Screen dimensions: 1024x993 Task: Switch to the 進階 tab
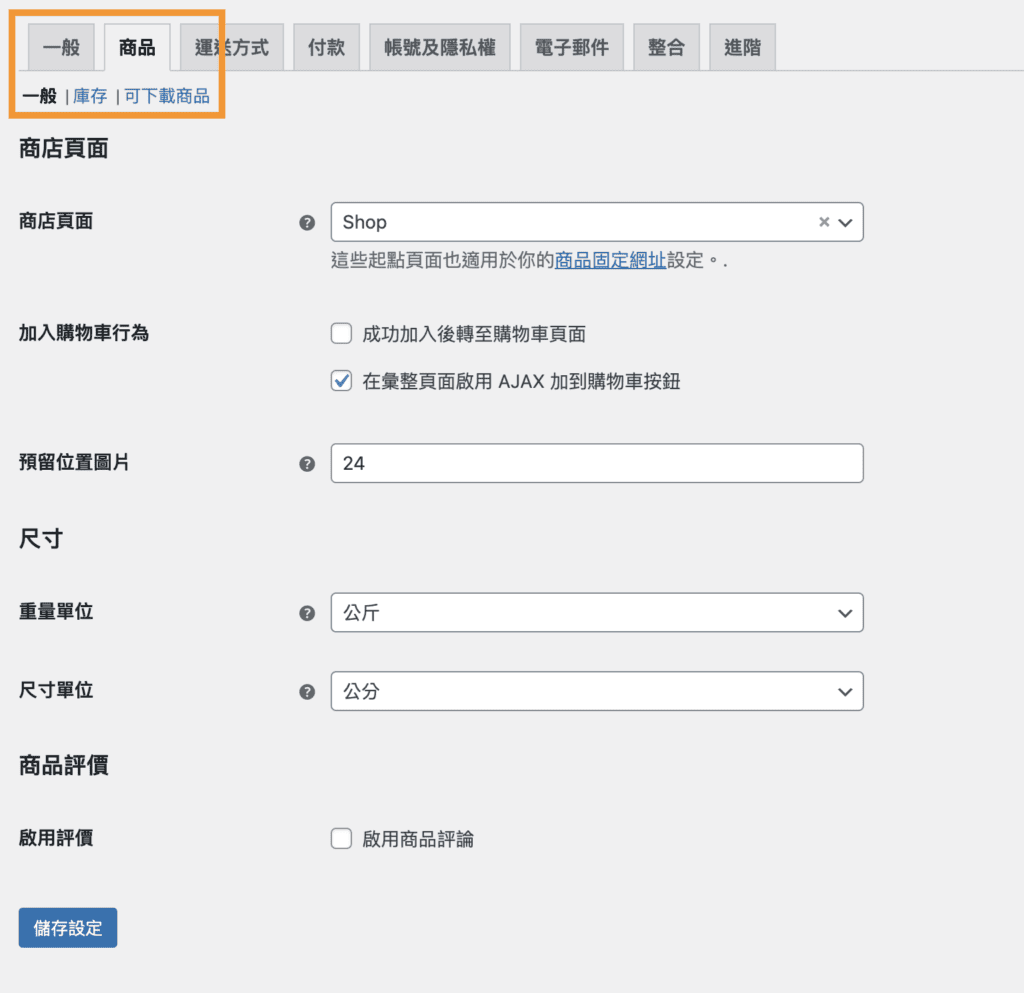click(x=742, y=46)
